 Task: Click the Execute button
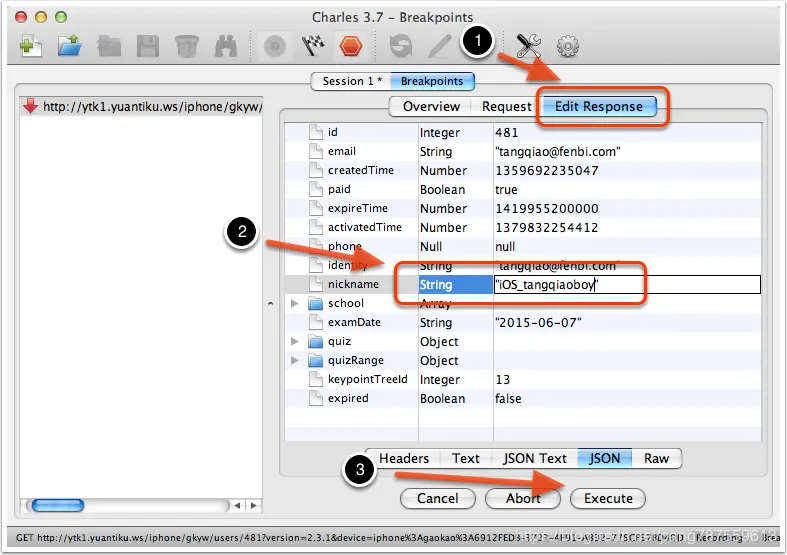[x=608, y=498]
